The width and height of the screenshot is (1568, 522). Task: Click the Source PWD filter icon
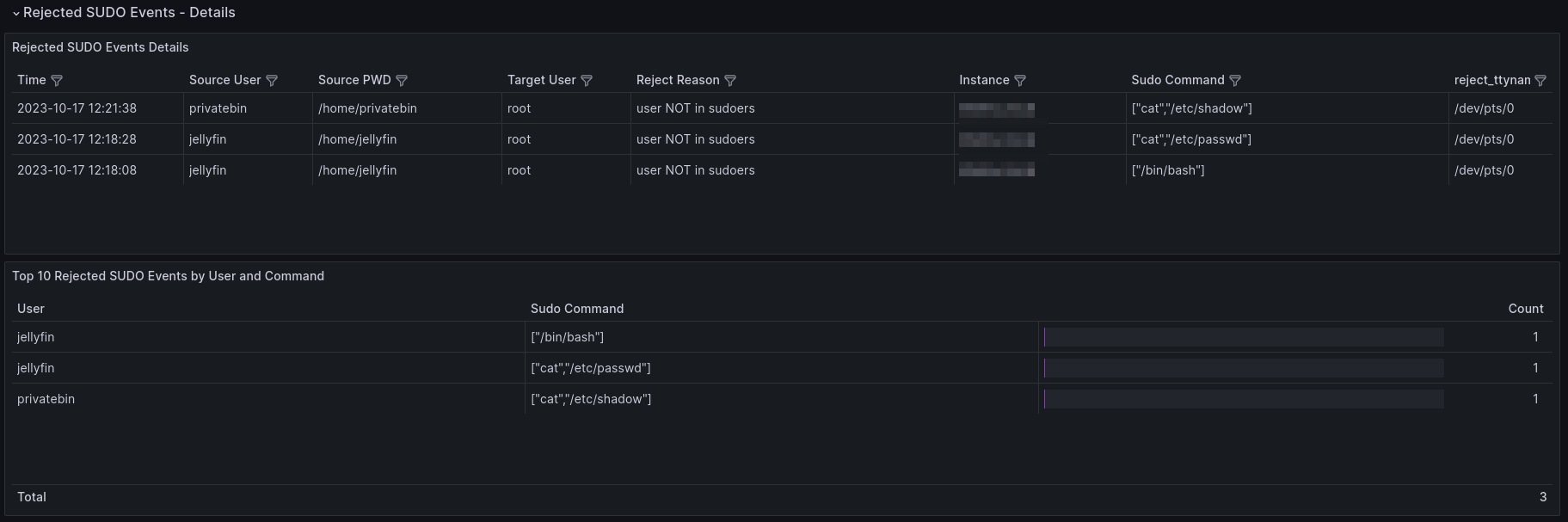402,80
